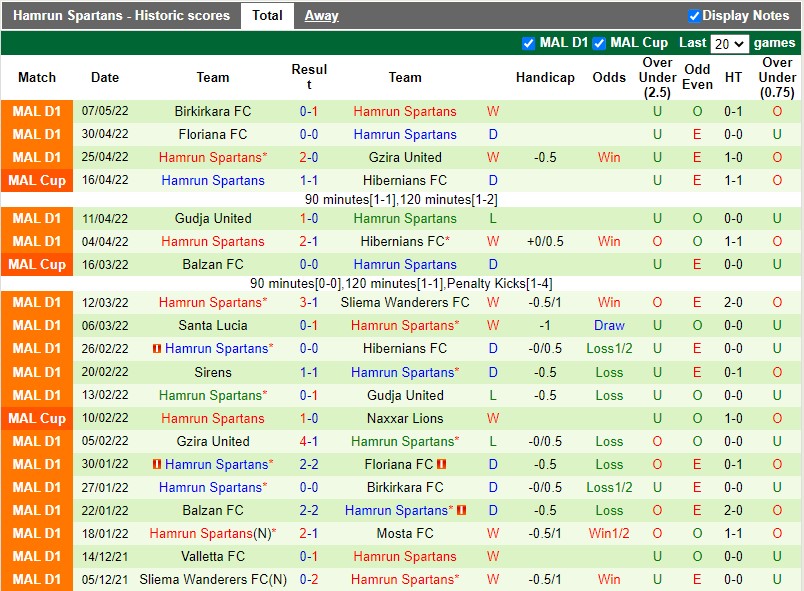Disable the MAL Cup filter

pyautogui.click(x=598, y=43)
